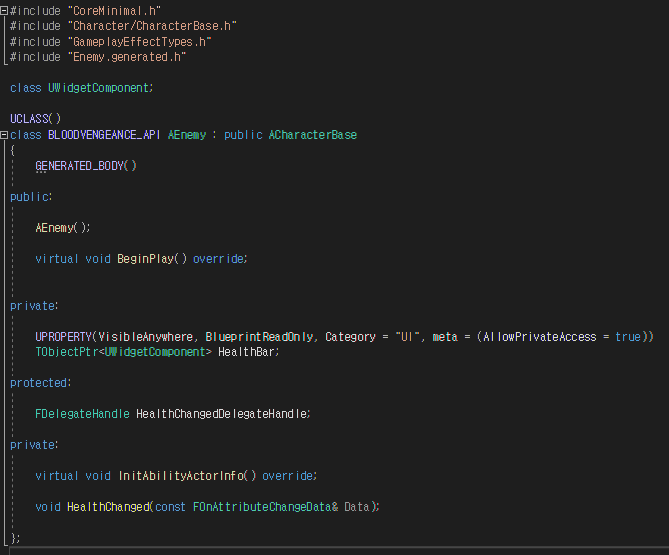Place cursor on AEnemy() constructor declaration
This screenshot has width=669, height=555.
coord(63,228)
